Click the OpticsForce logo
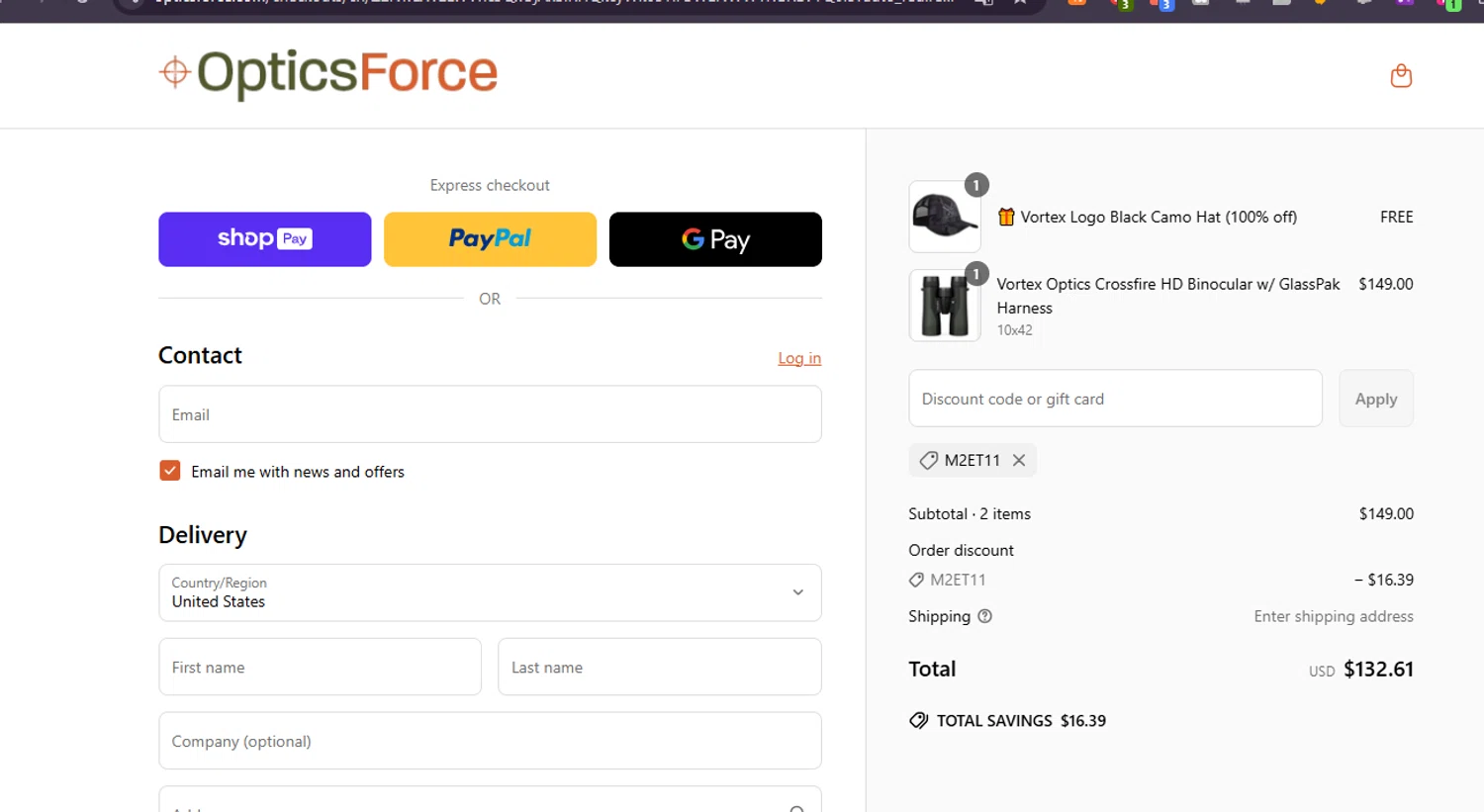The height and width of the screenshot is (812, 1484). (328, 73)
